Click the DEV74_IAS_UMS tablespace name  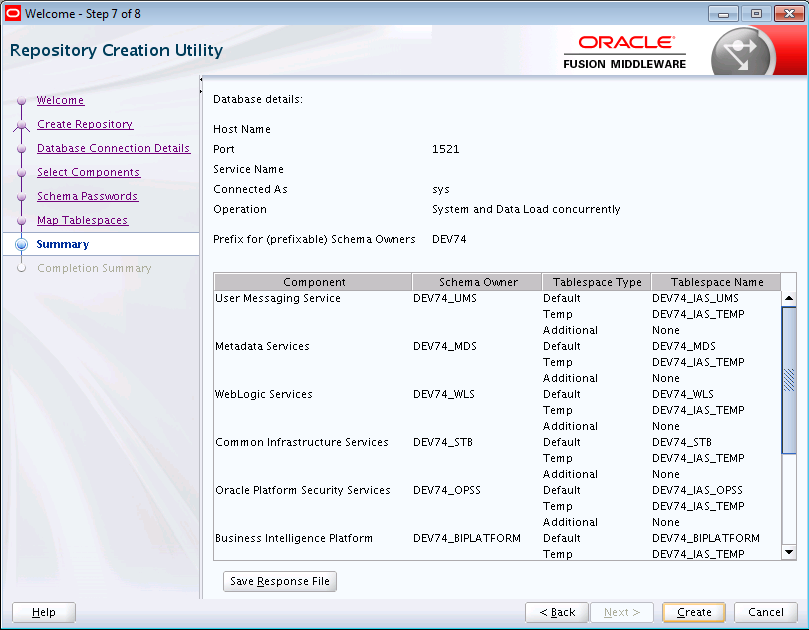click(695, 299)
